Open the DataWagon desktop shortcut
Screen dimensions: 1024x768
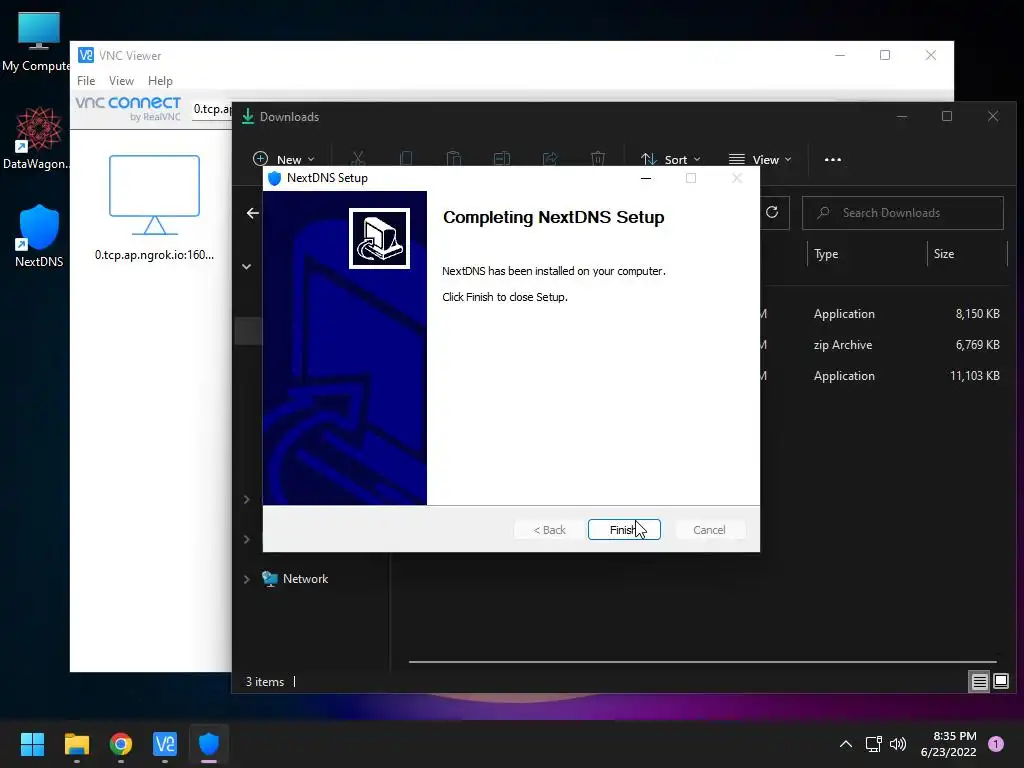click(x=38, y=139)
